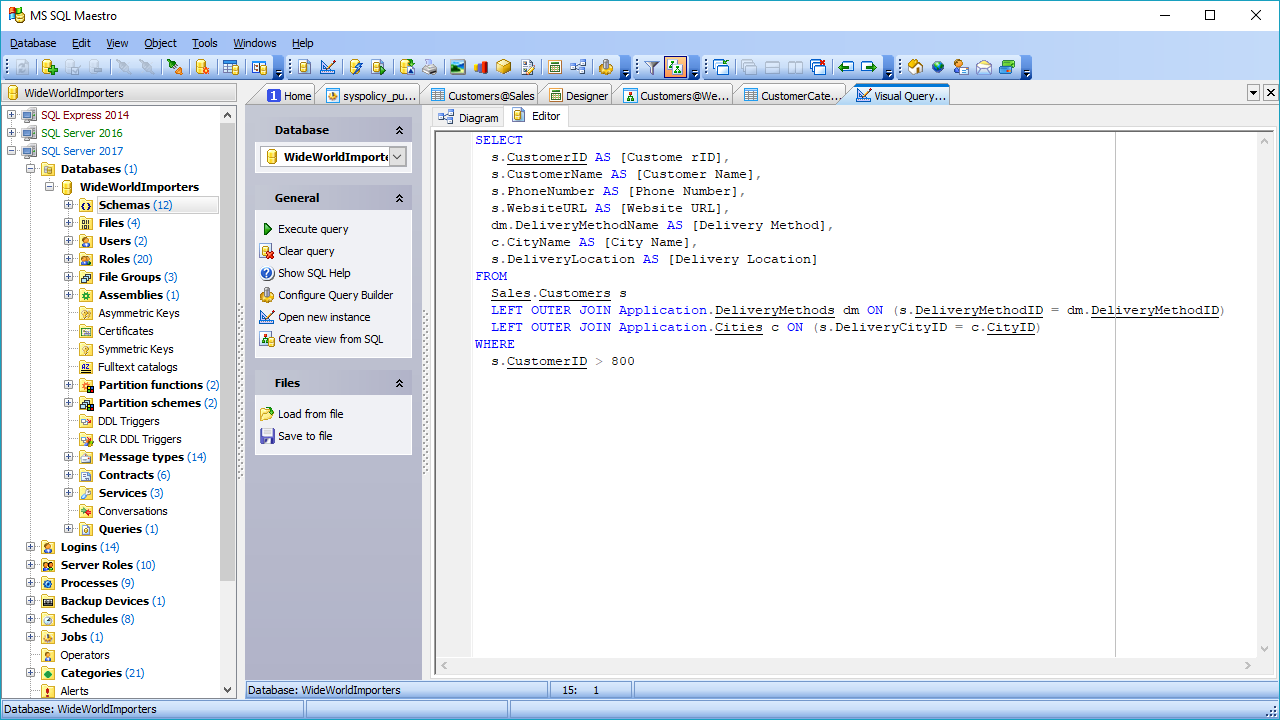This screenshot has width=1280, height=720.
Task: Click the bar chart icon in toolbar
Action: pos(481,67)
